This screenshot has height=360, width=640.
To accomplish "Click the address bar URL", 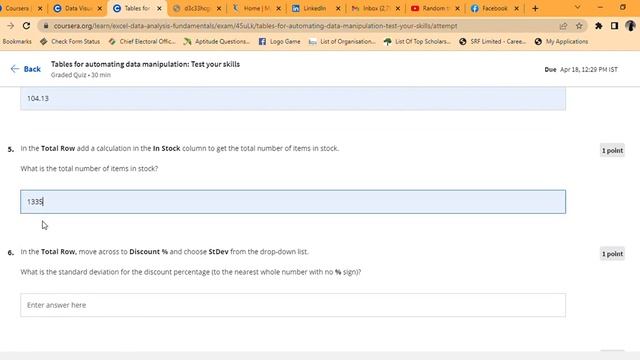I will 255,26.
